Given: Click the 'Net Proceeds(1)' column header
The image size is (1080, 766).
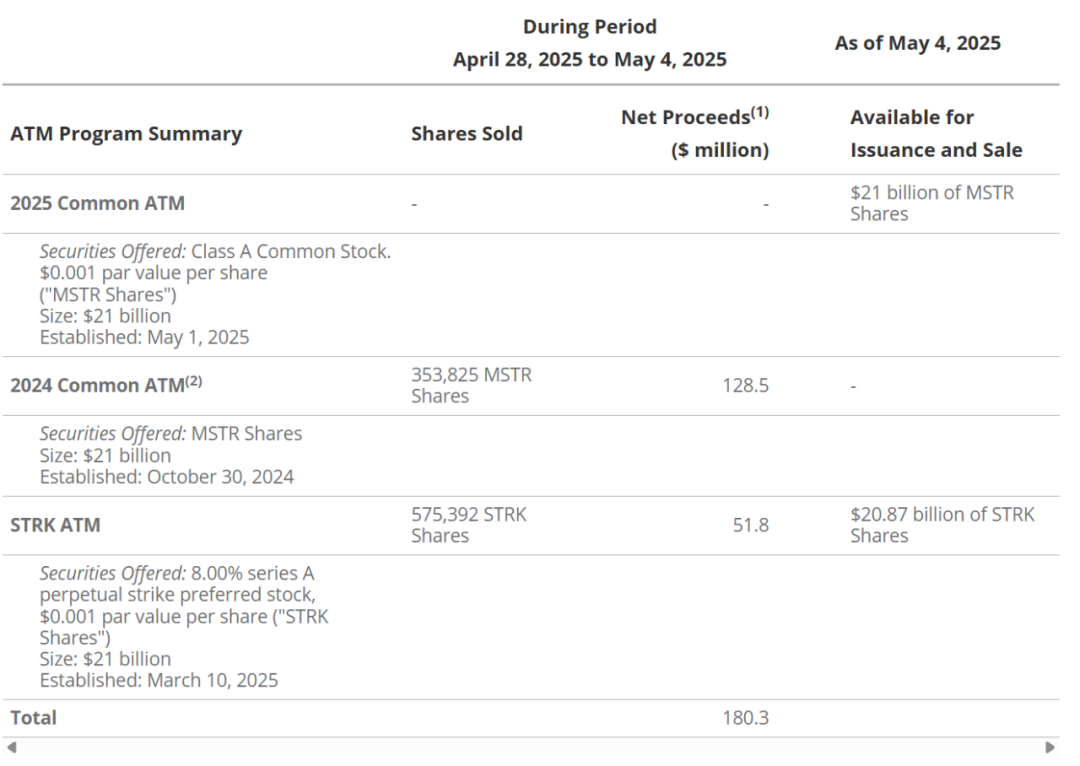Looking at the screenshot, I should coord(695,116).
